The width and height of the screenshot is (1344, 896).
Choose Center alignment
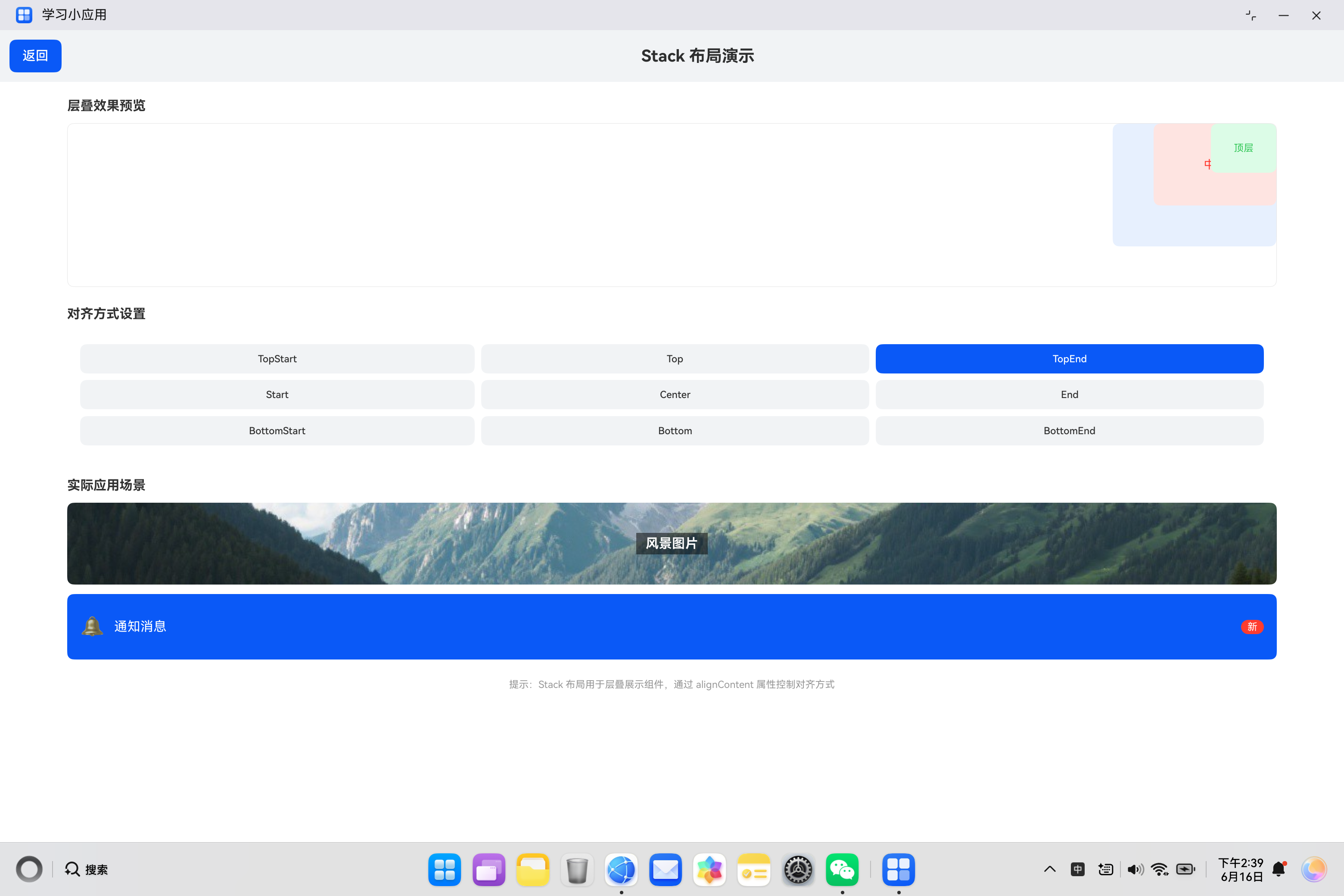point(675,395)
